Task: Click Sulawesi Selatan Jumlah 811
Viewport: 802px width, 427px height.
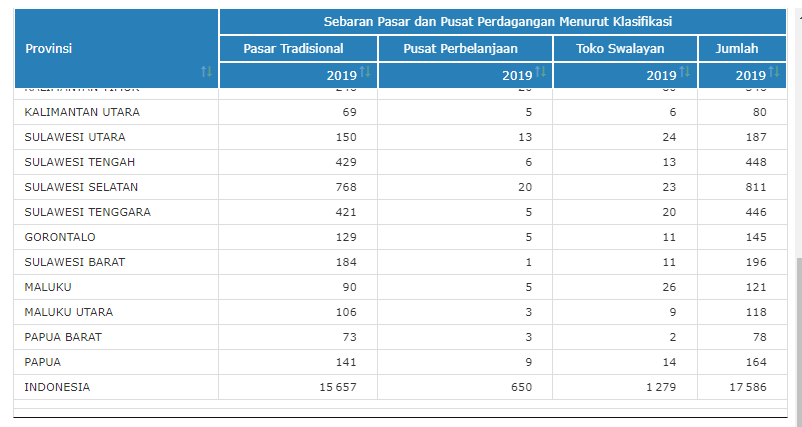Action: (x=756, y=187)
